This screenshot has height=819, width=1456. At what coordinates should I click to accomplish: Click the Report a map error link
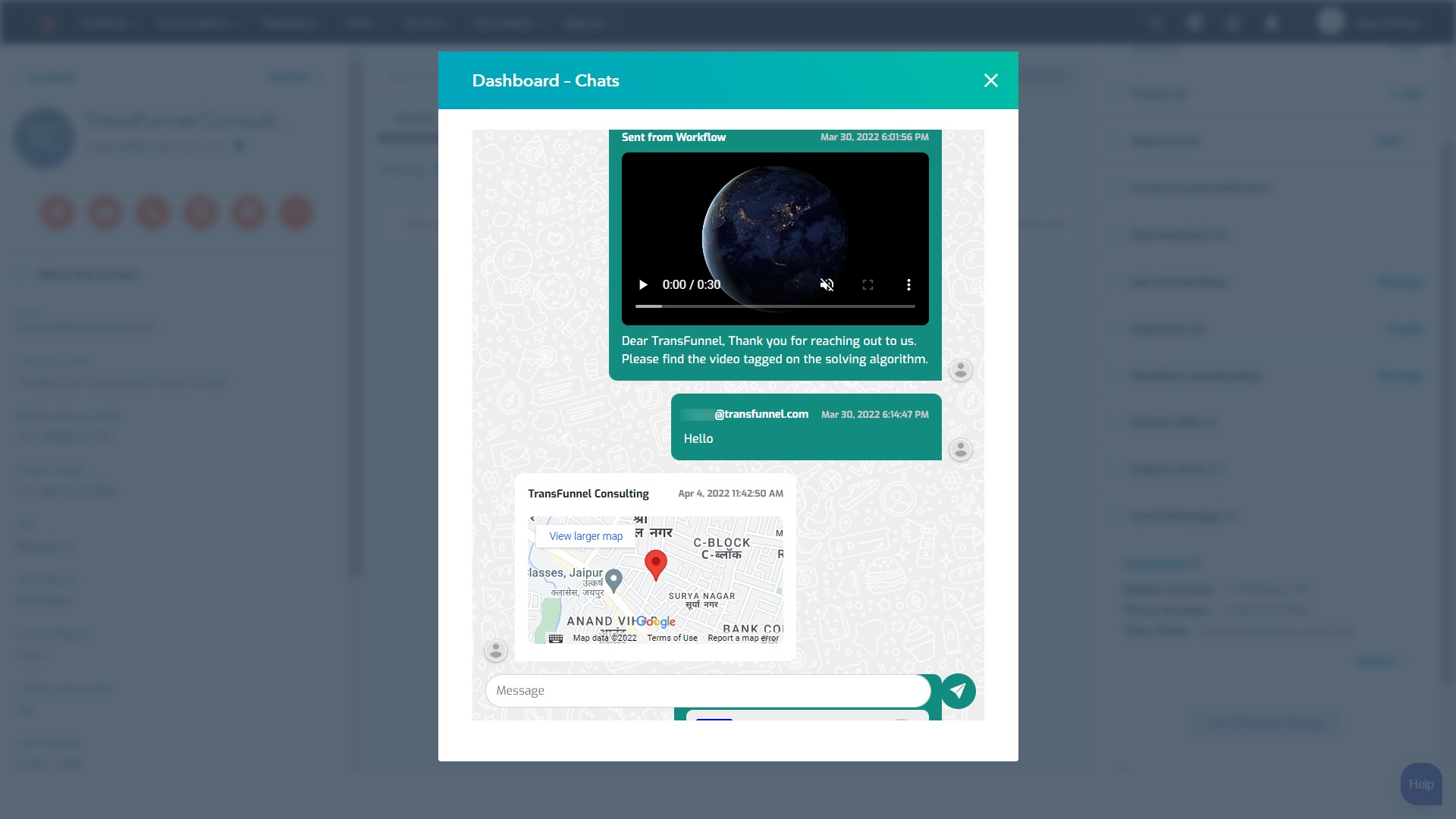(743, 638)
